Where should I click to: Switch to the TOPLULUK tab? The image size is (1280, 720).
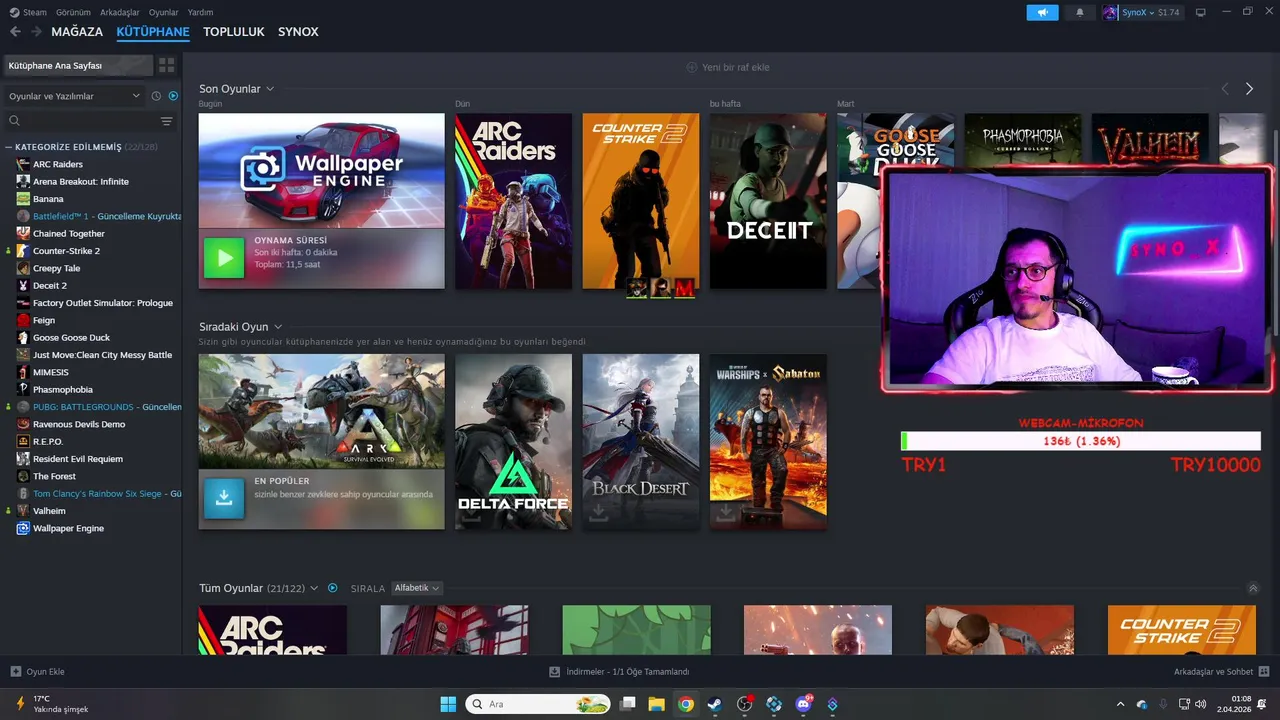[234, 31]
